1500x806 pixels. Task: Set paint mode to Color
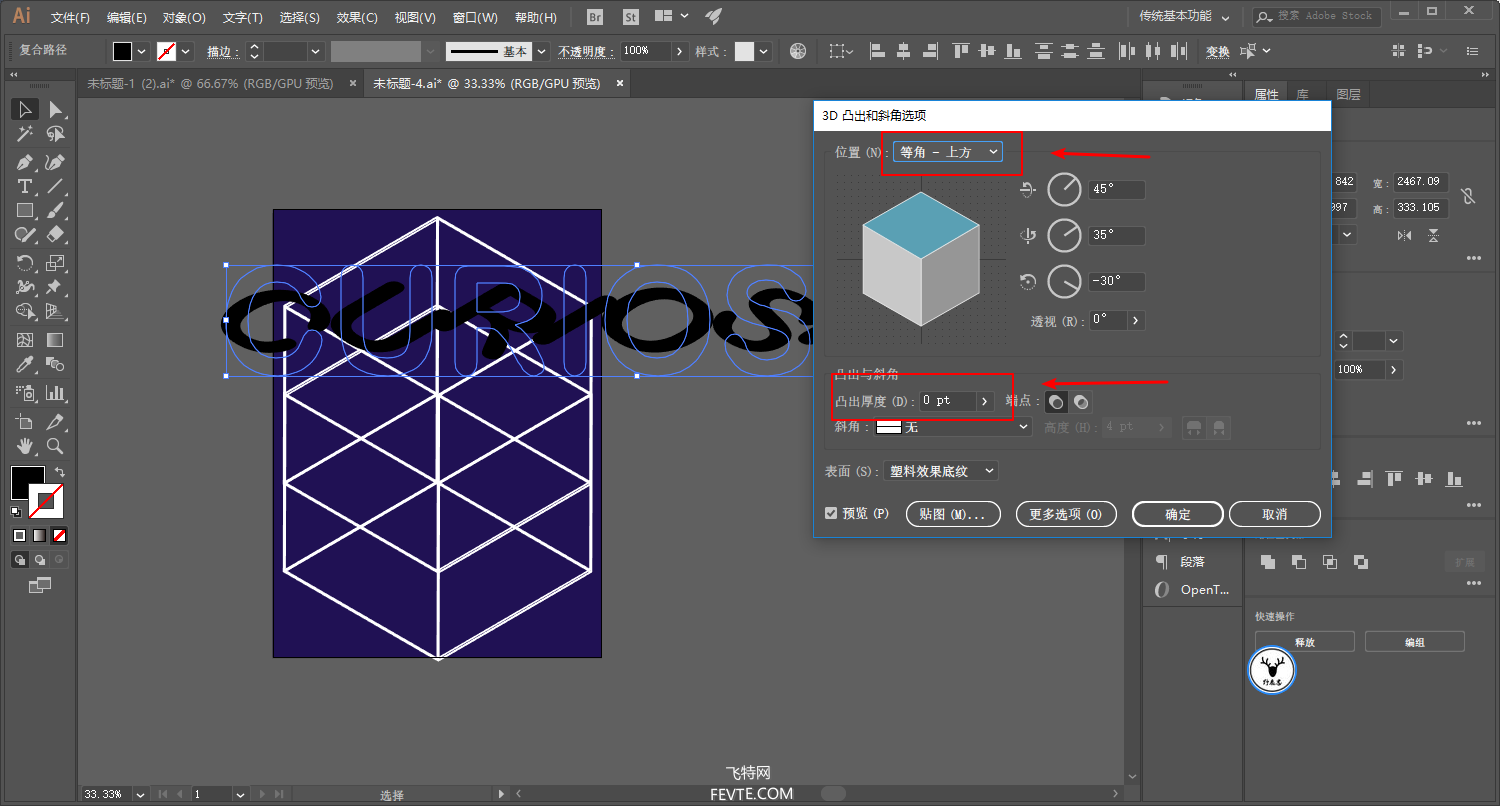click(x=19, y=536)
